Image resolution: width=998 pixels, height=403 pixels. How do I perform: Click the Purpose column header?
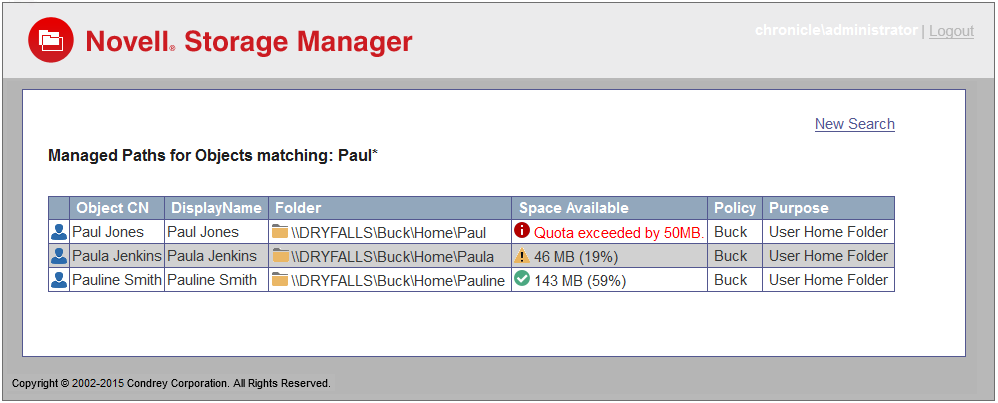798,208
